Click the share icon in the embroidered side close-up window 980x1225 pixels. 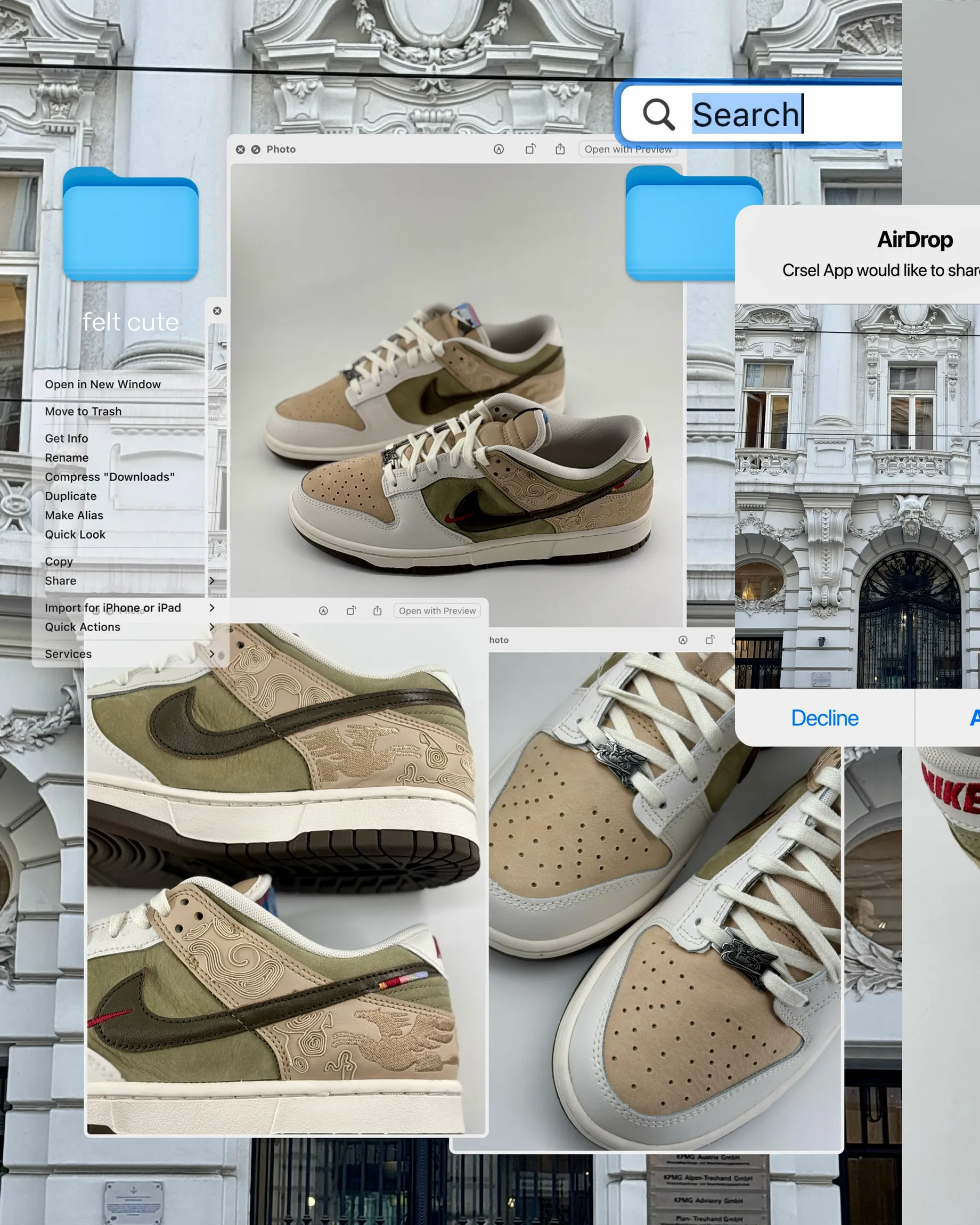click(x=377, y=611)
